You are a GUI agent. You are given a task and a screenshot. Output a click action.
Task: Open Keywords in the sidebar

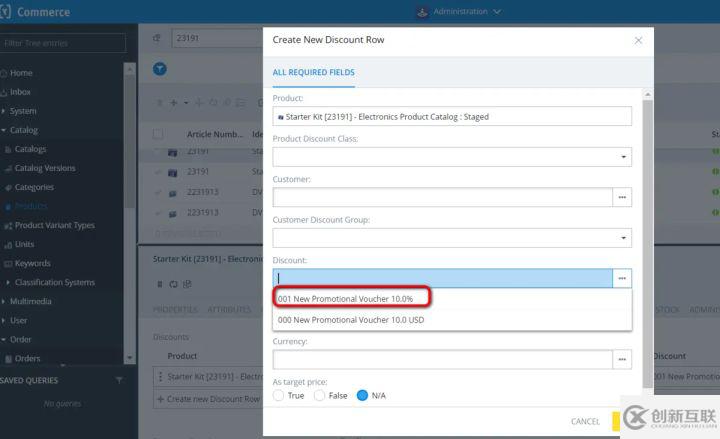33,264
